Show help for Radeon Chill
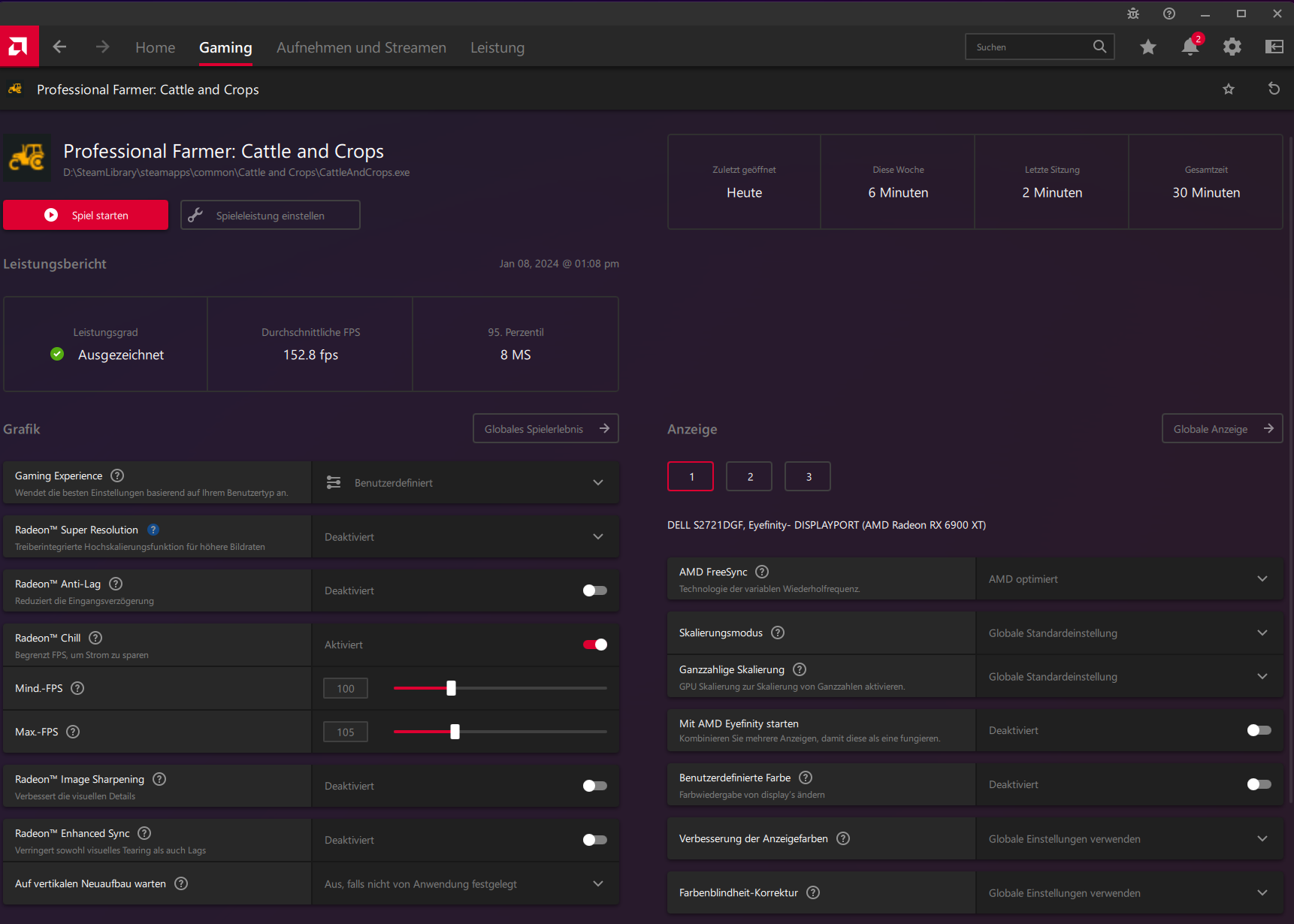 pyautogui.click(x=95, y=638)
